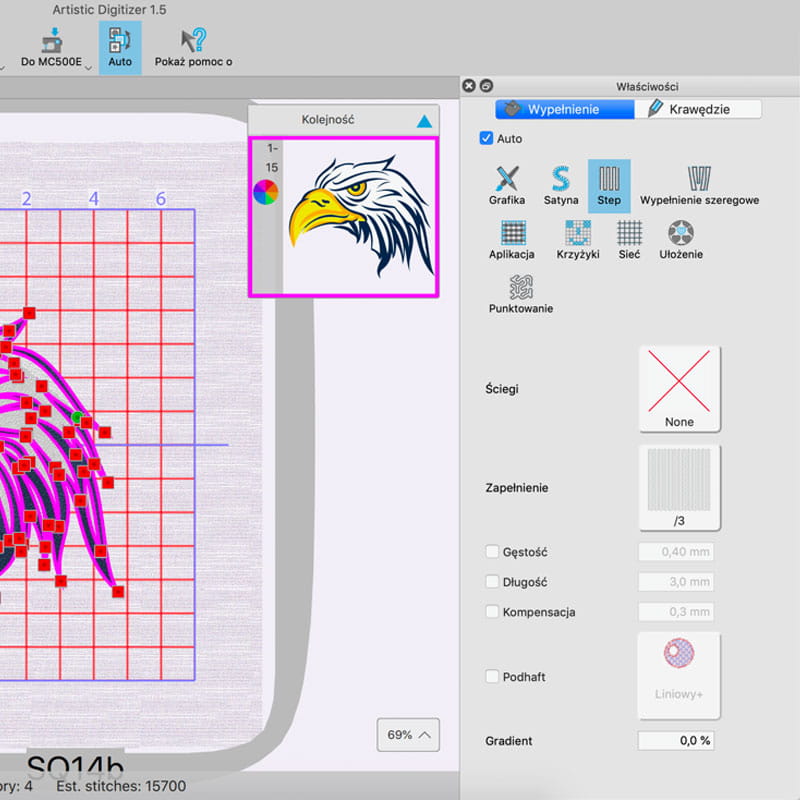Click the Kolejność panel header

(x=343, y=120)
